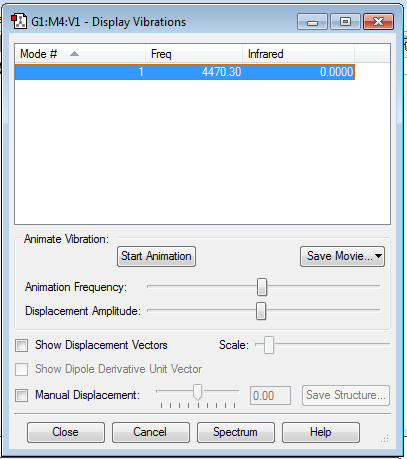Toggle Show Dipole Derivative Unit Vector checkbox

pos(22,369)
